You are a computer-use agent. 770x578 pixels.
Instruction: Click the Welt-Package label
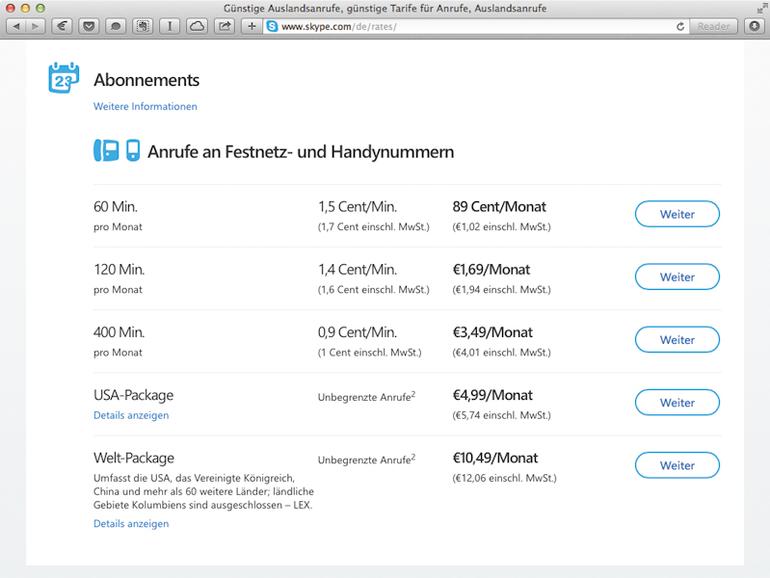point(134,458)
